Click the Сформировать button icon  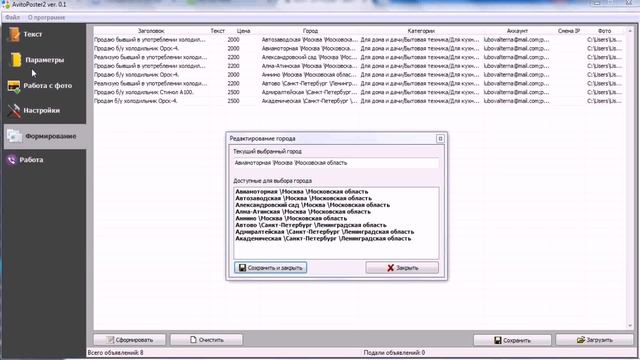(110, 340)
